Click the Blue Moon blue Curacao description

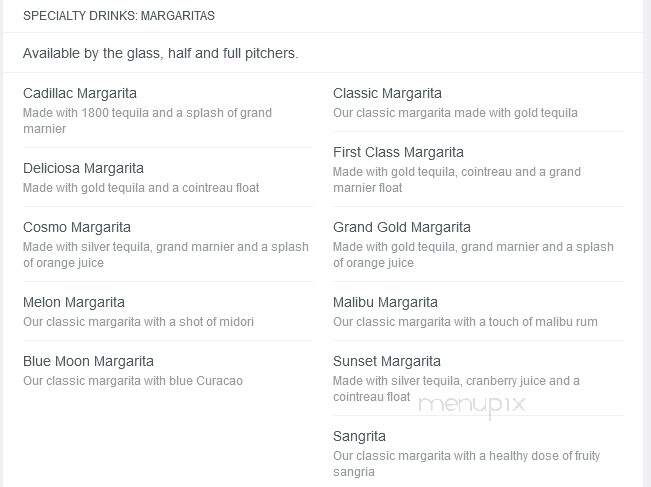pos(133,381)
